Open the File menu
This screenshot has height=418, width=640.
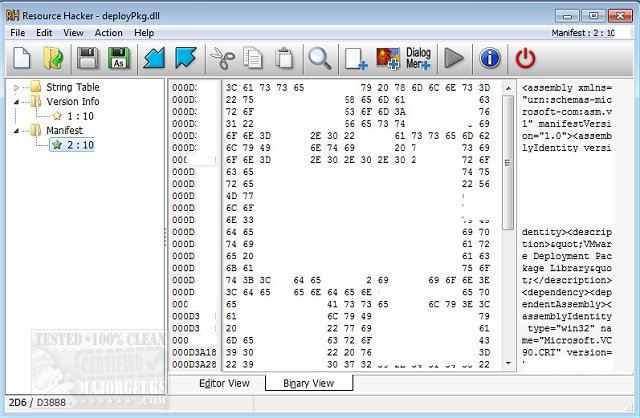18,33
